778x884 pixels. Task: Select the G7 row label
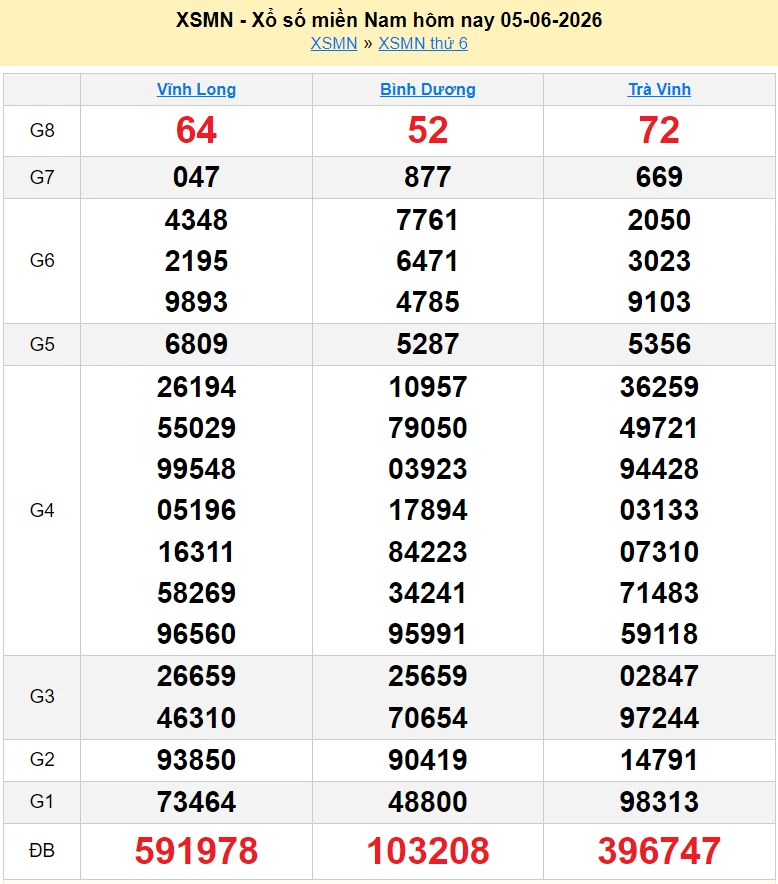[x=42, y=177]
